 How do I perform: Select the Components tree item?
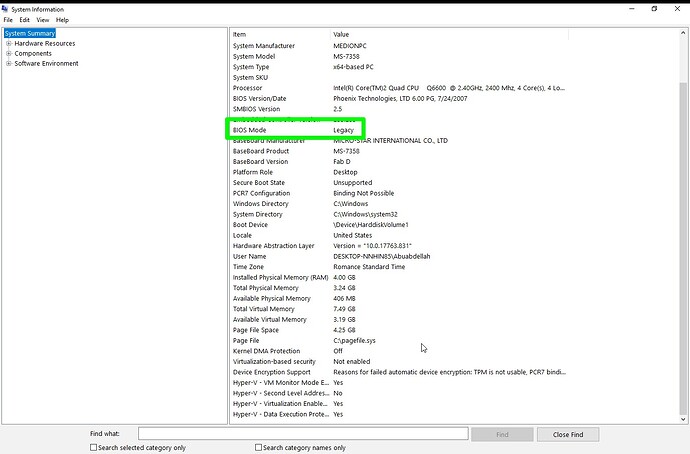coord(33,53)
